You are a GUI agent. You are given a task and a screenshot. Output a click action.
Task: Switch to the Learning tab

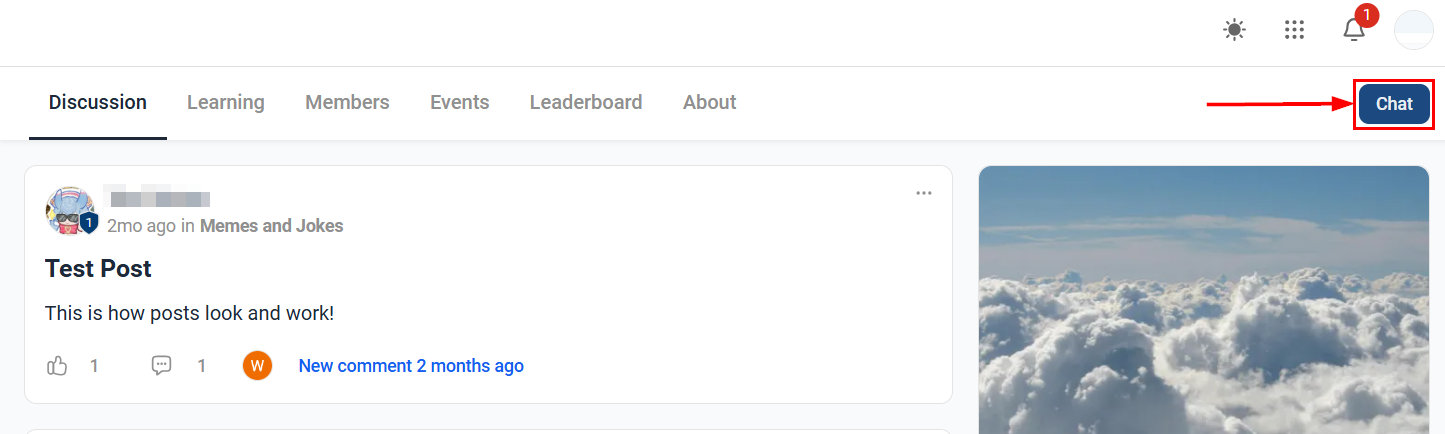226,102
